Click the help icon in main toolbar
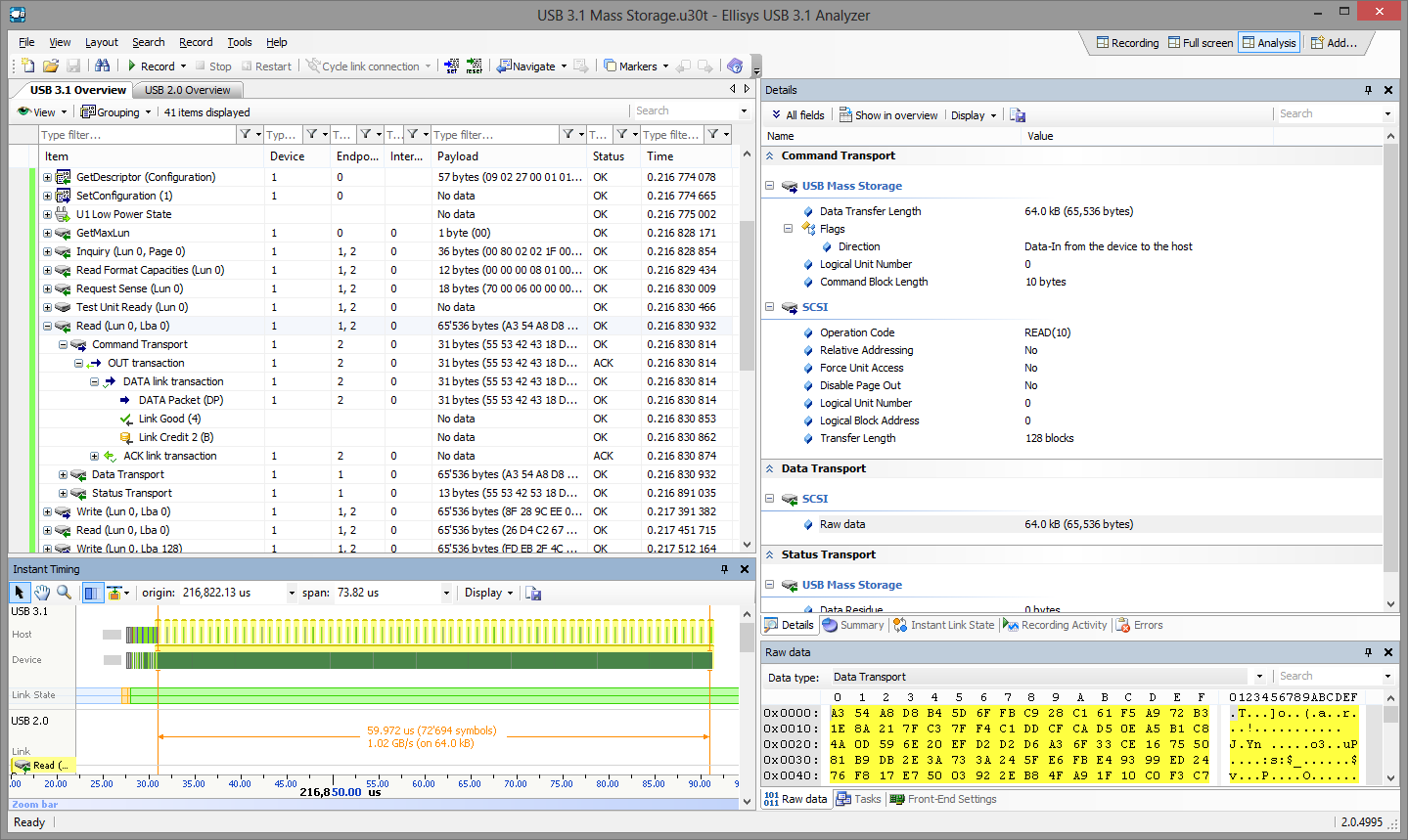Viewport: 1408px width, 840px height. point(735,66)
